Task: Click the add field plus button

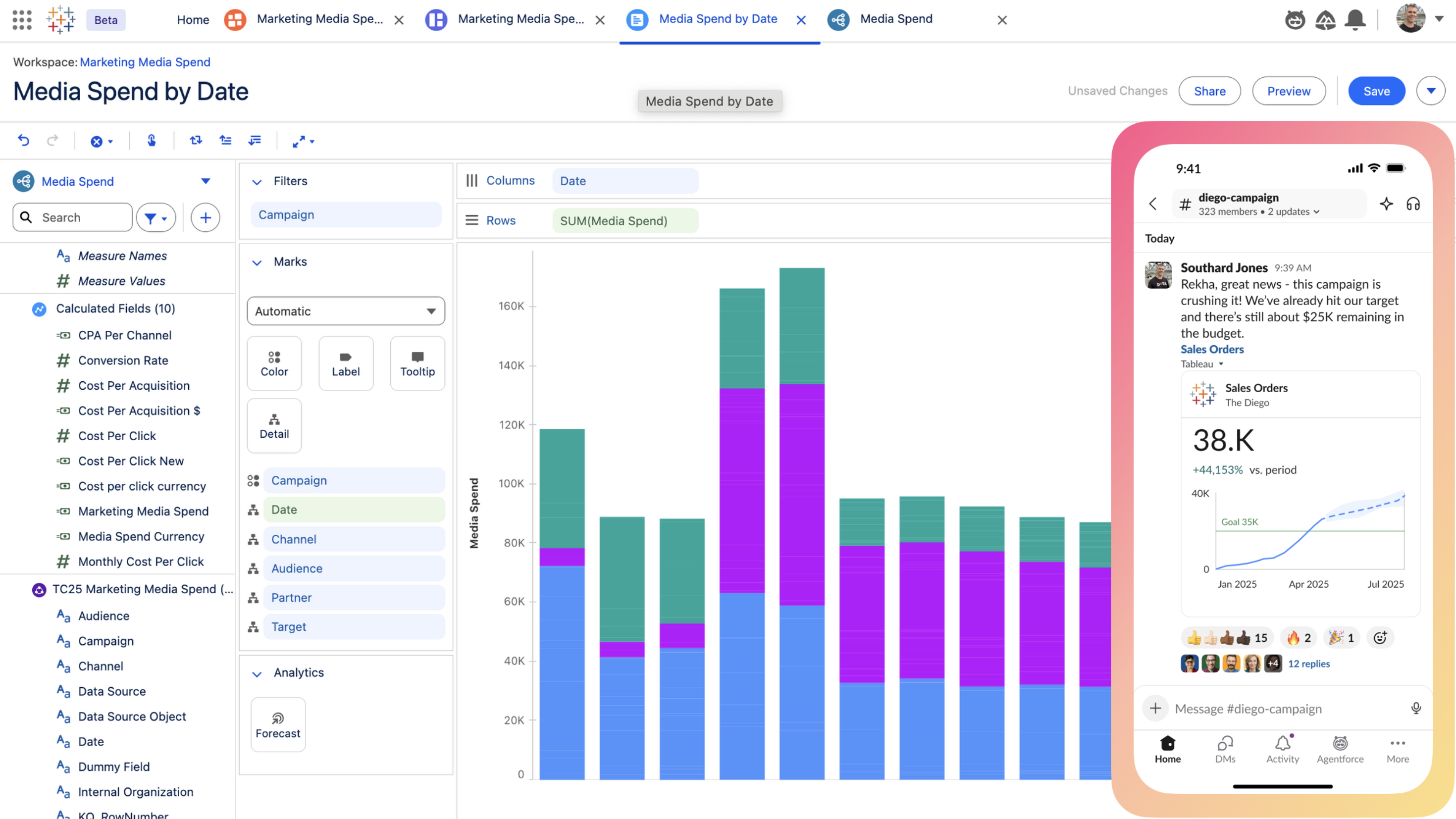Action: point(205,217)
